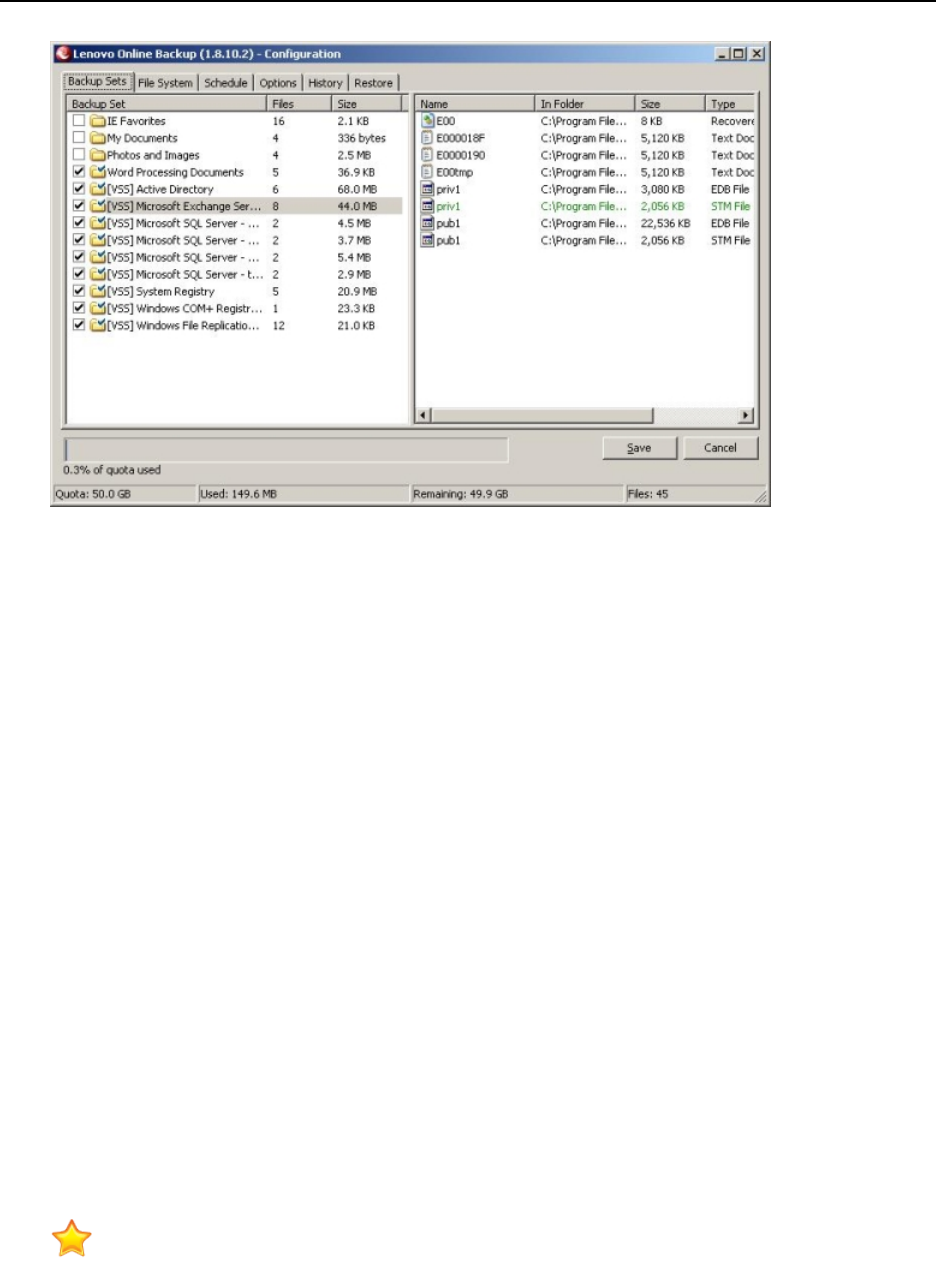Screen dimensions: 936x1261
Task: Click the [VSS] System Registry folder icon
Action: (98, 291)
